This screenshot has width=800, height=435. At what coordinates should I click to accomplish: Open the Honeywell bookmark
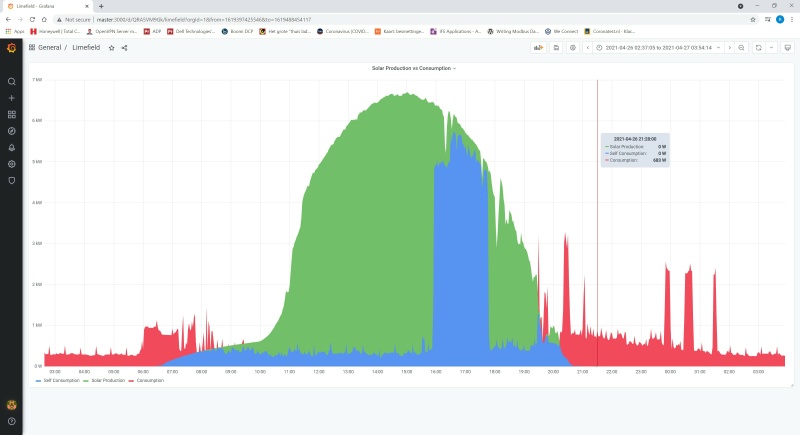tap(55, 31)
